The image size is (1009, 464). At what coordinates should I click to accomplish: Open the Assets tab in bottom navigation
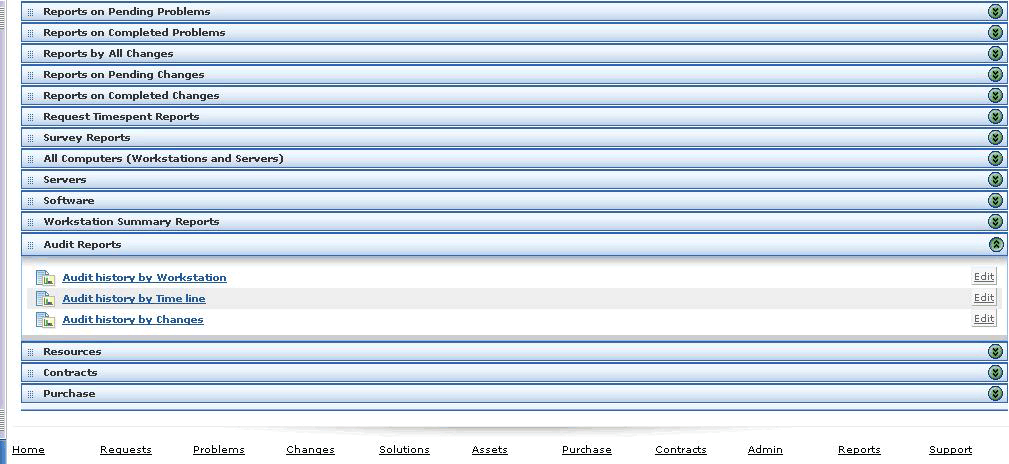click(x=490, y=450)
